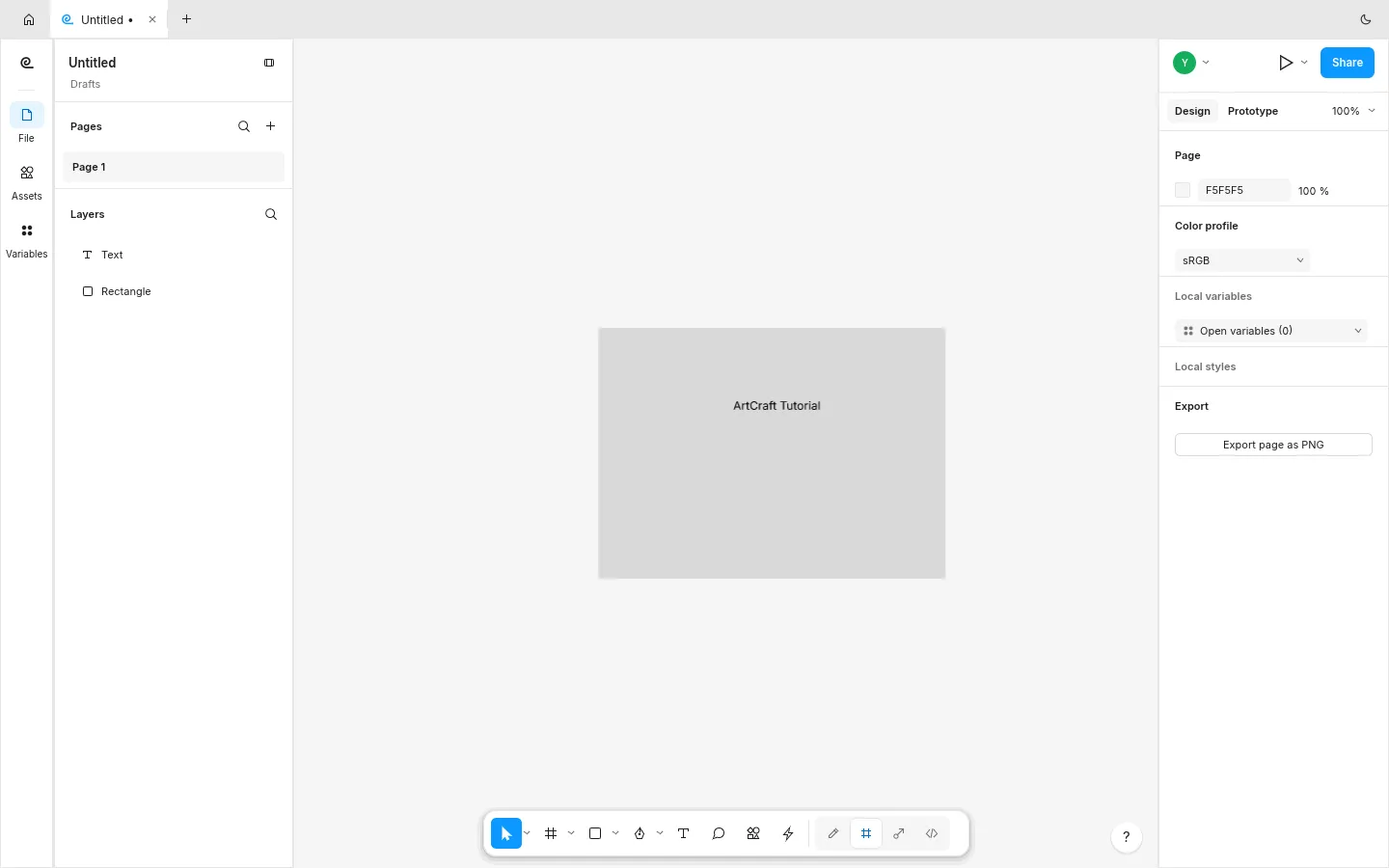
Task: Select the Frame tool
Action: click(551, 833)
